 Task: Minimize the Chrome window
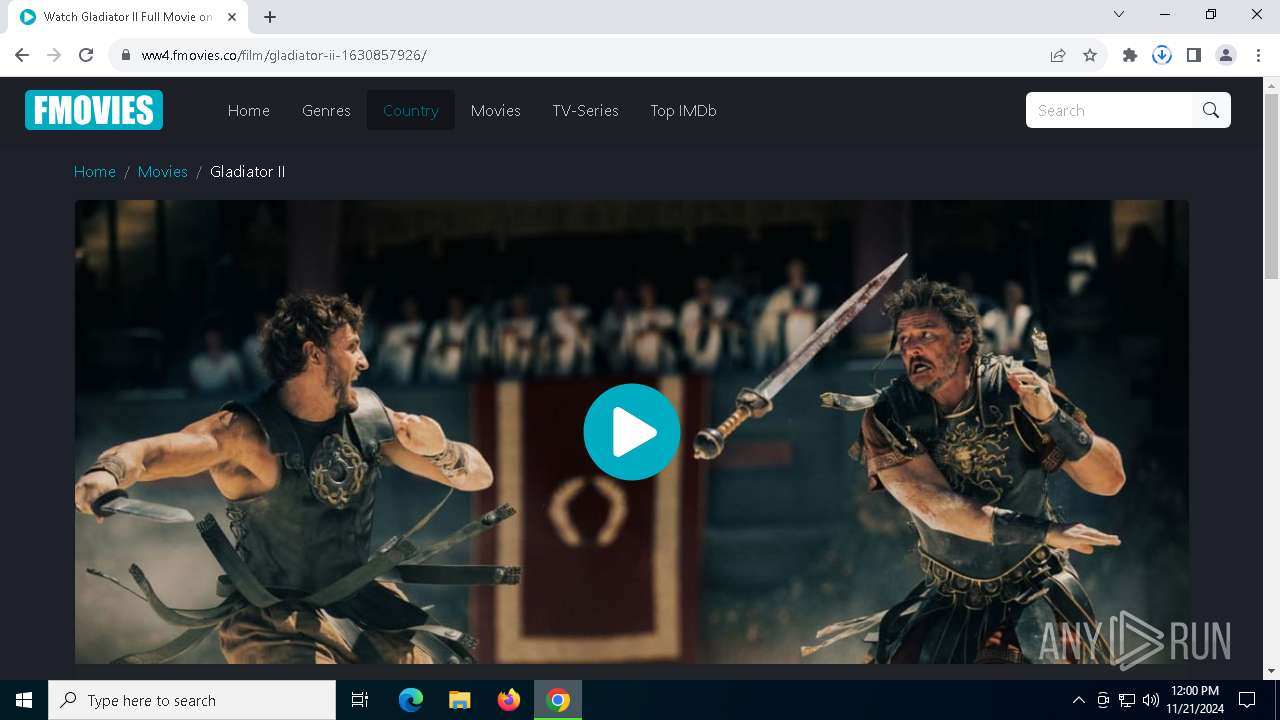pos(1165,14)
